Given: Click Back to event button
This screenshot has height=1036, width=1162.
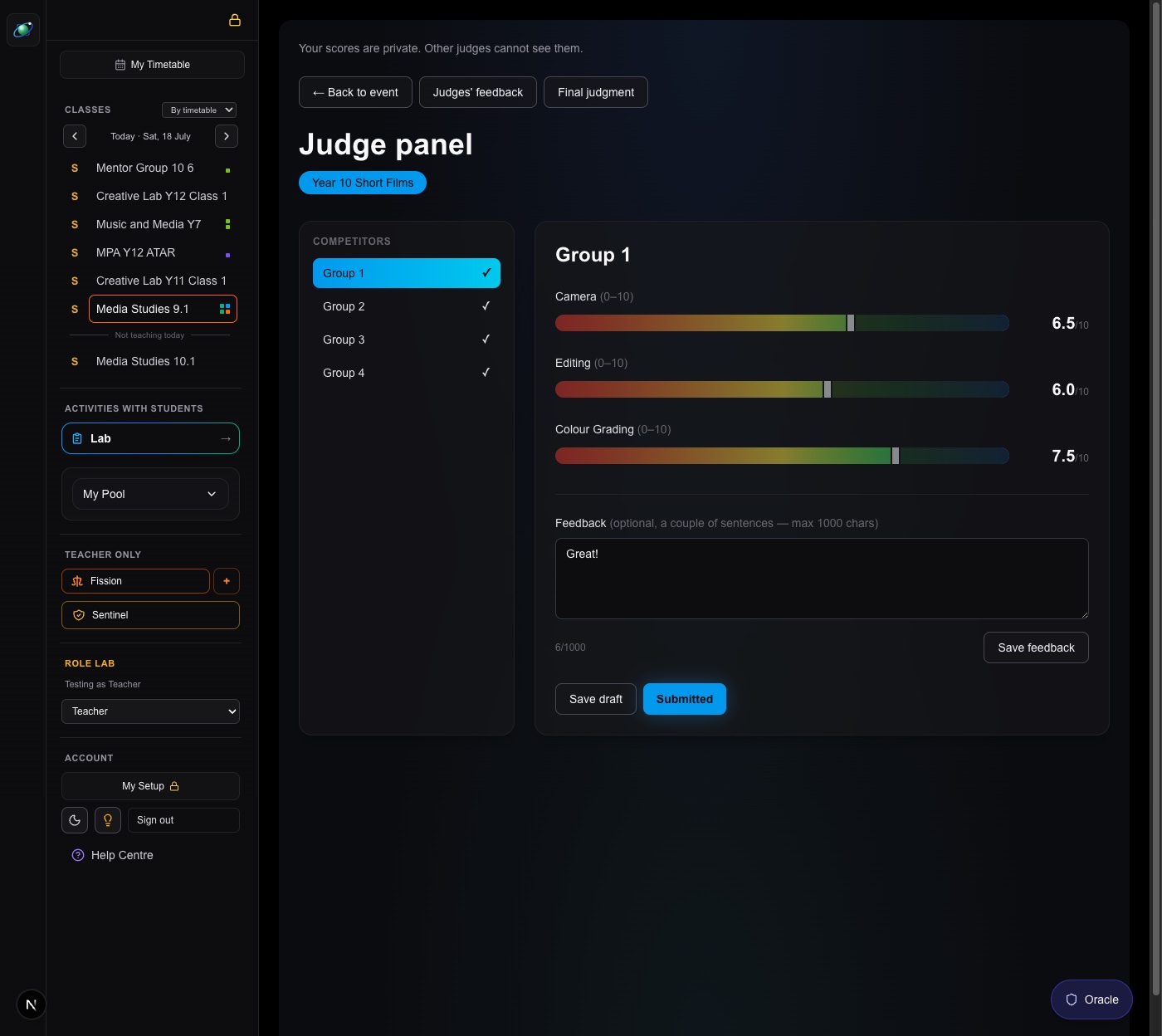Looking at the screenshot, I should click(355, 92).
